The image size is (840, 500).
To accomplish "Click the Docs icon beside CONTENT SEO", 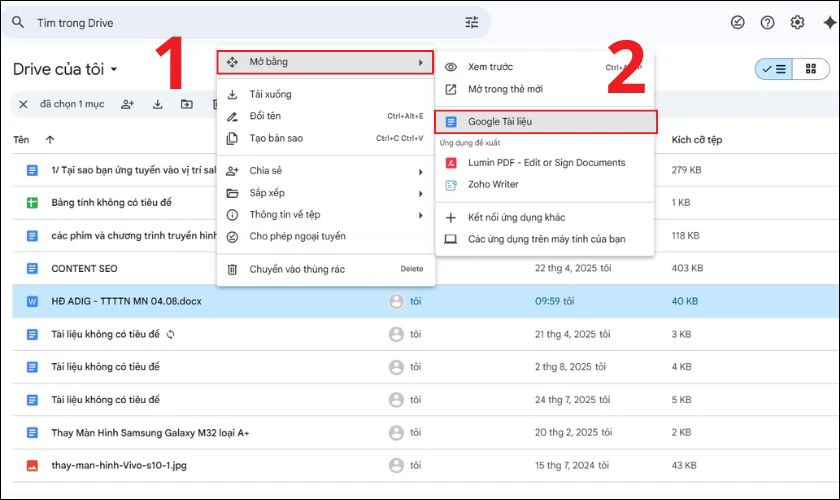I will pyautogui.click(x=32, y=268).
